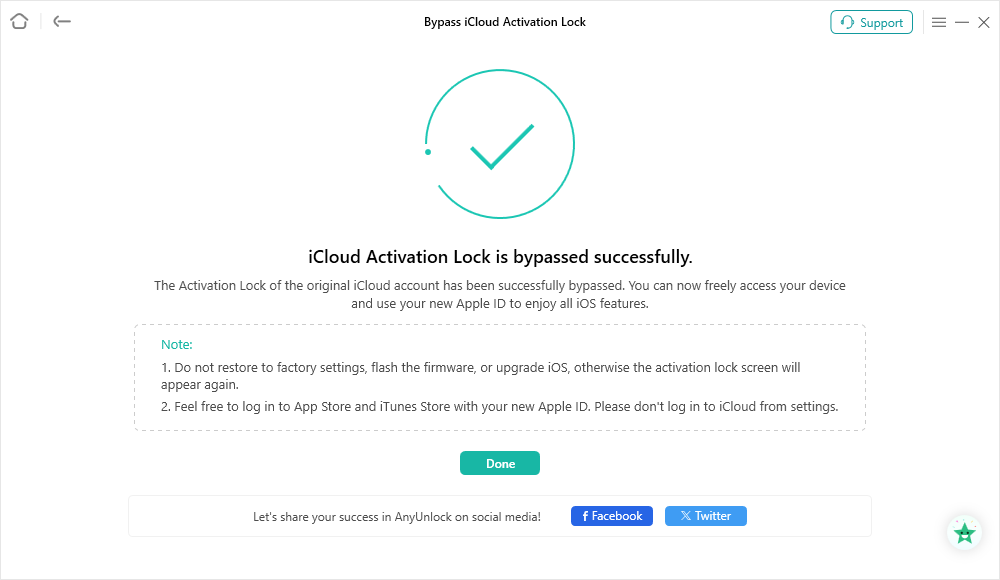Click the back arrow icon
1000x580 pixels.
62,22
